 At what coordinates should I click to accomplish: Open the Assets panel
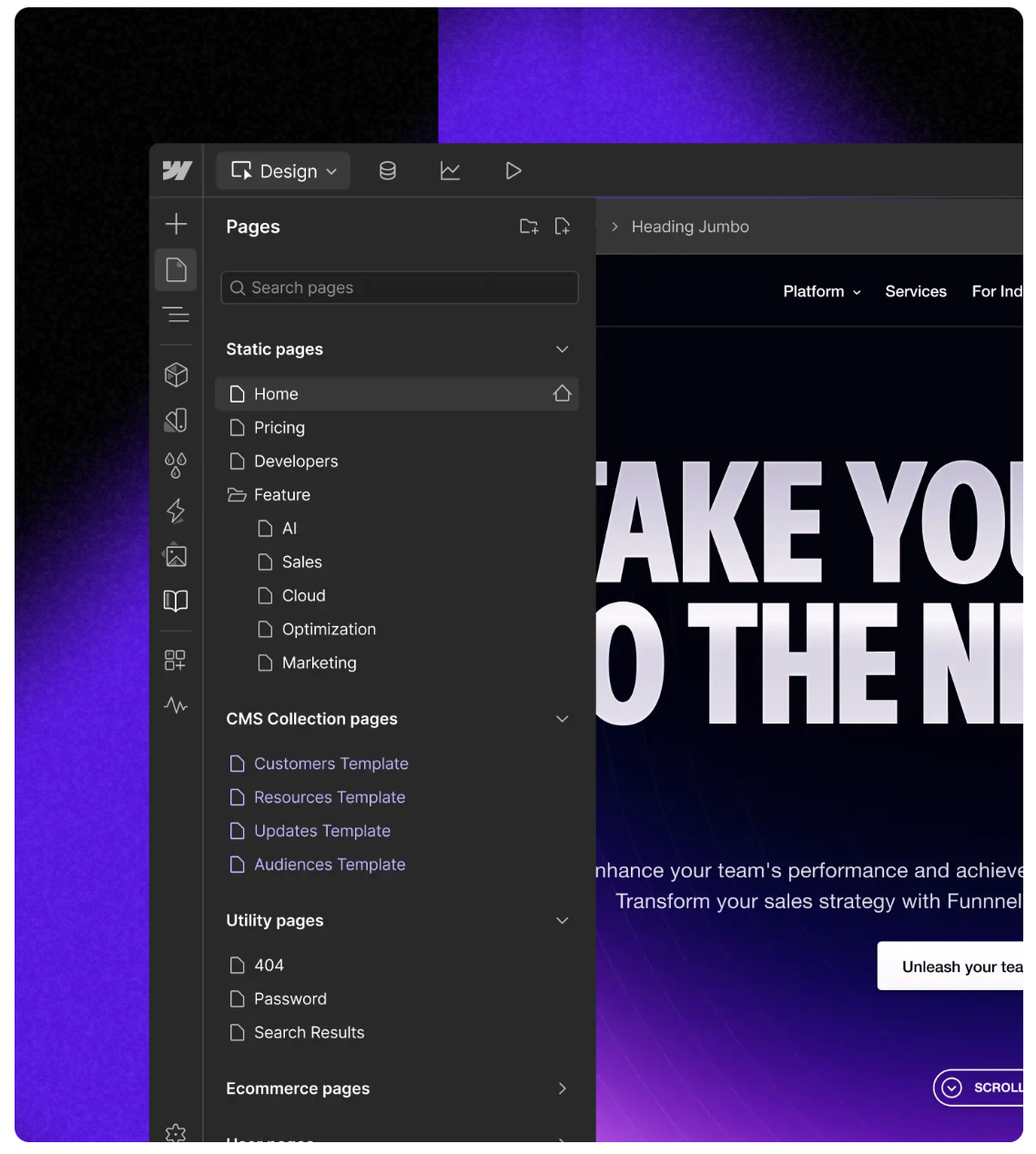pyautogui.click(x=176, y=556)
